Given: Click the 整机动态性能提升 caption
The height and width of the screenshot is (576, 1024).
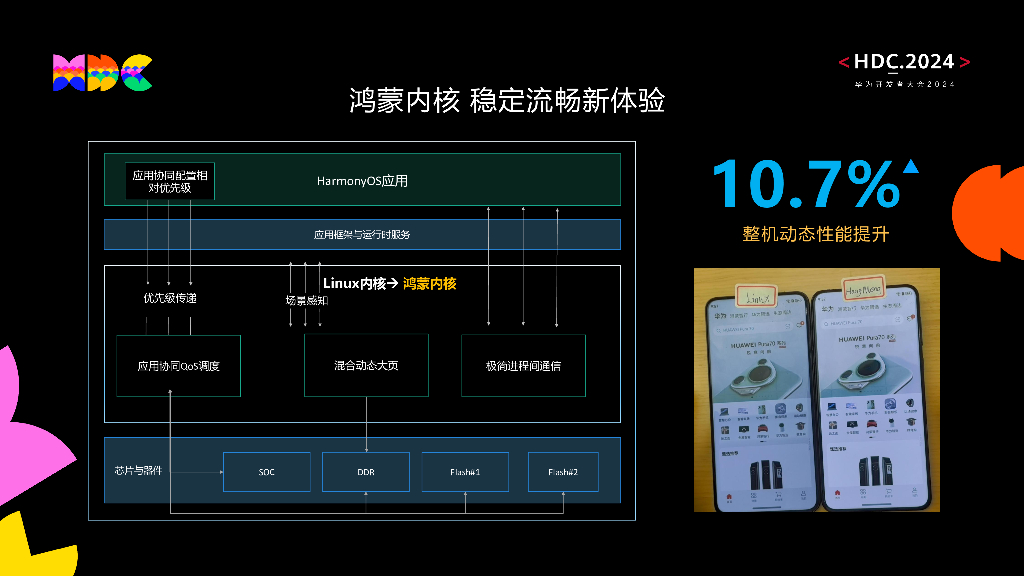Looking at the screenshot, I should pos(816,234).
